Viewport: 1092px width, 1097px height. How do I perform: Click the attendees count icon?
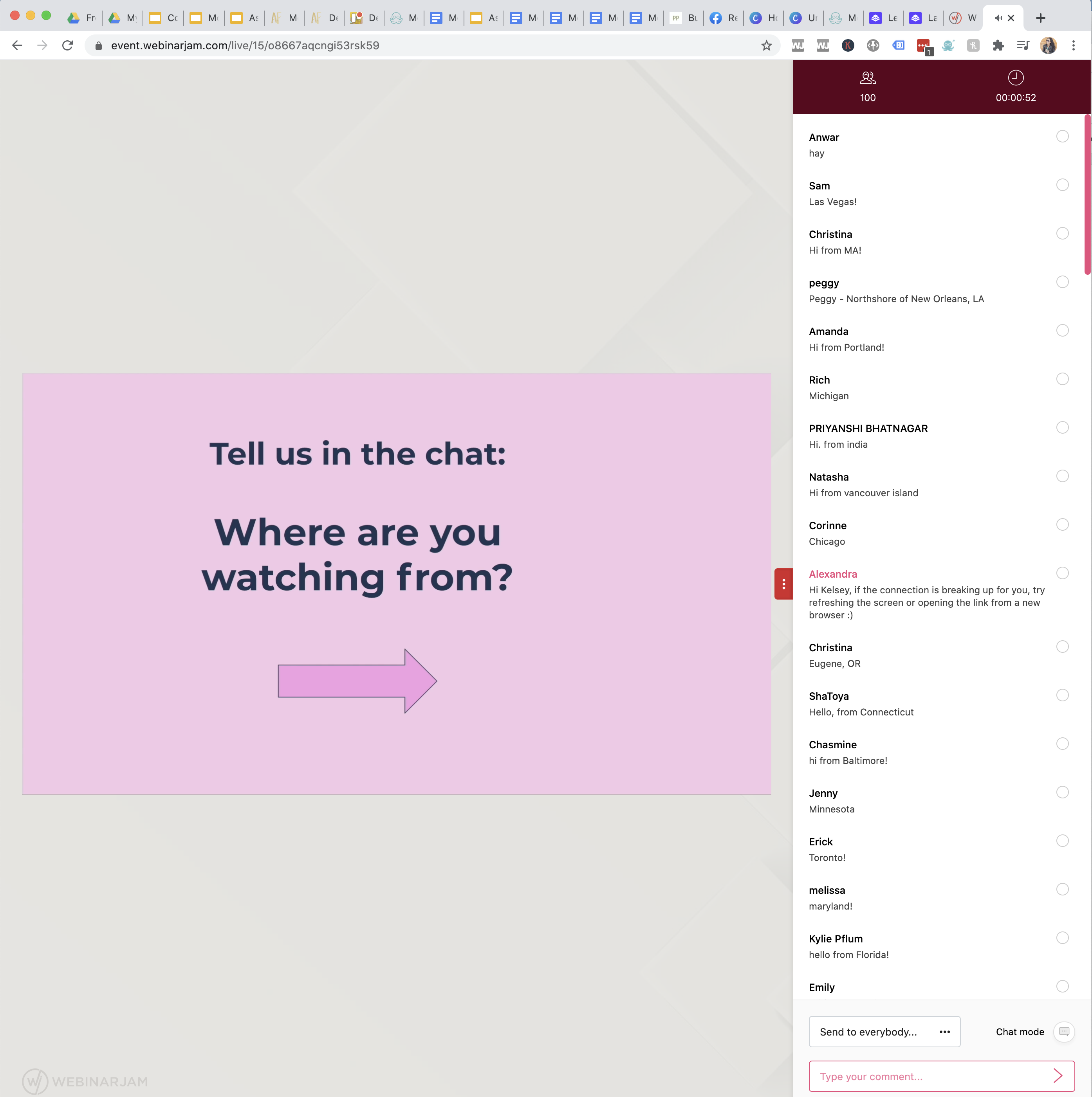click(x=868, y=78)
